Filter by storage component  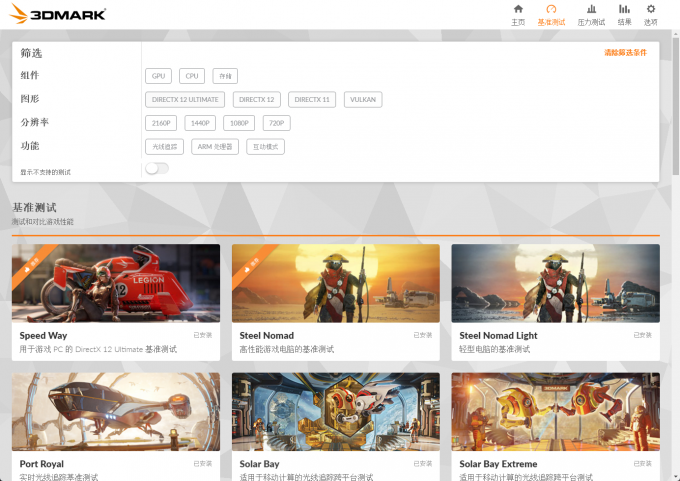coord(225,76)
